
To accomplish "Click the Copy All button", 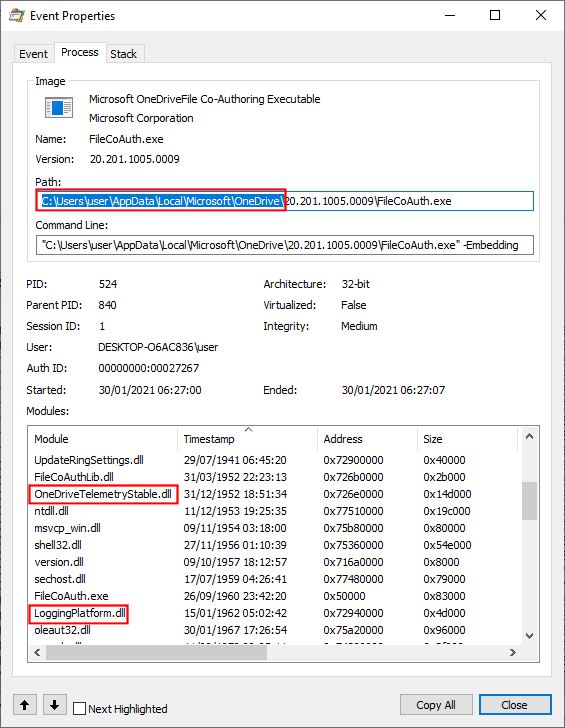I will [436, 705].
